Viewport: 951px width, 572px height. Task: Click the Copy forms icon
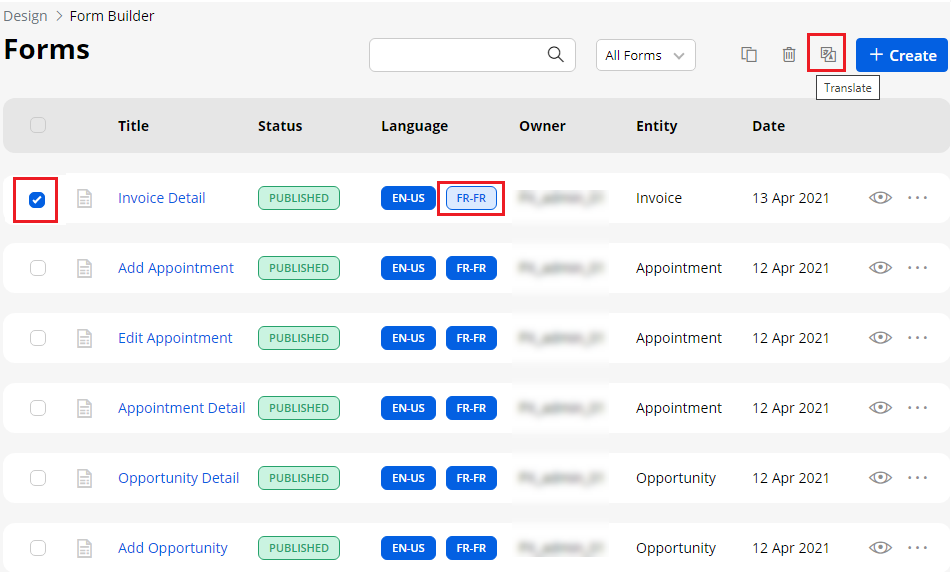click(749, 55)
